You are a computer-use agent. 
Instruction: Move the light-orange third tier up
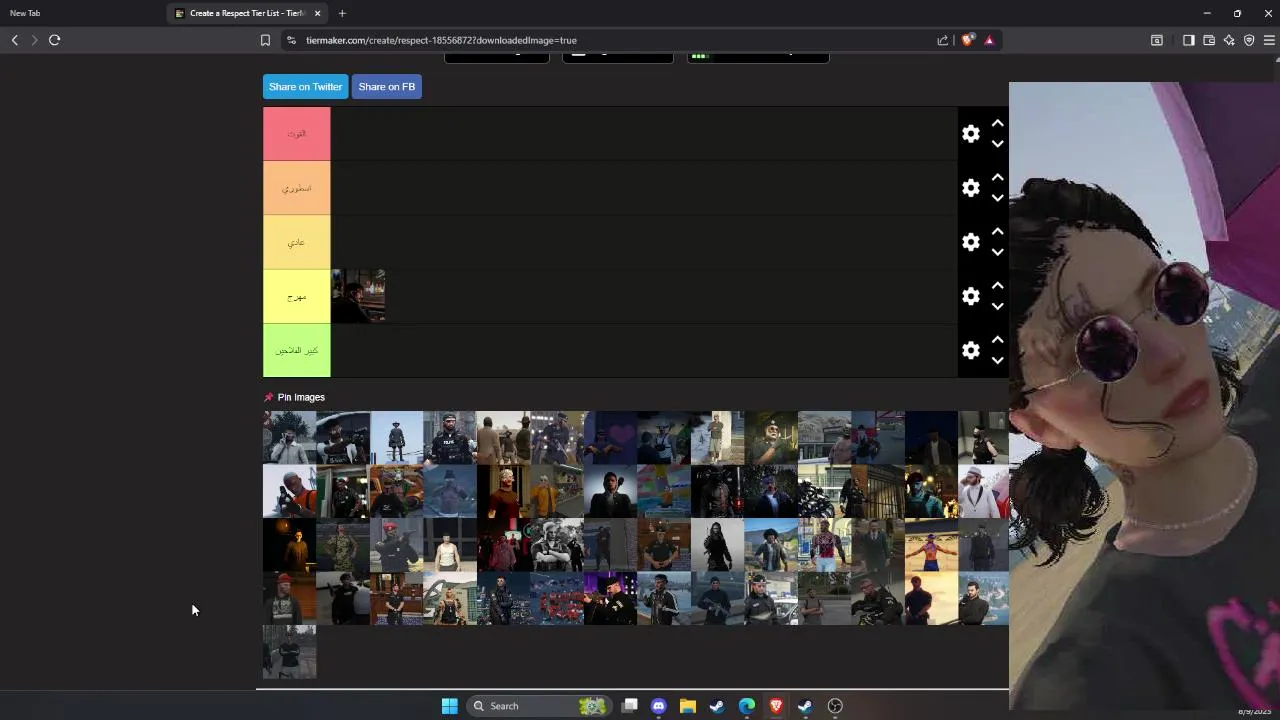[997, 231]
